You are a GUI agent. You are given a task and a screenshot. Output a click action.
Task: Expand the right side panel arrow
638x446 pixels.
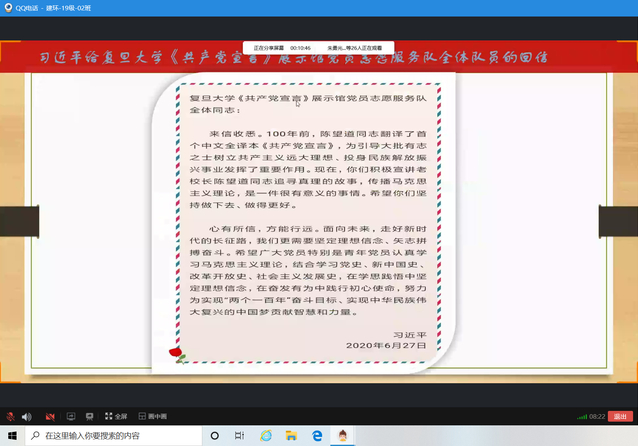click(632, 219)
